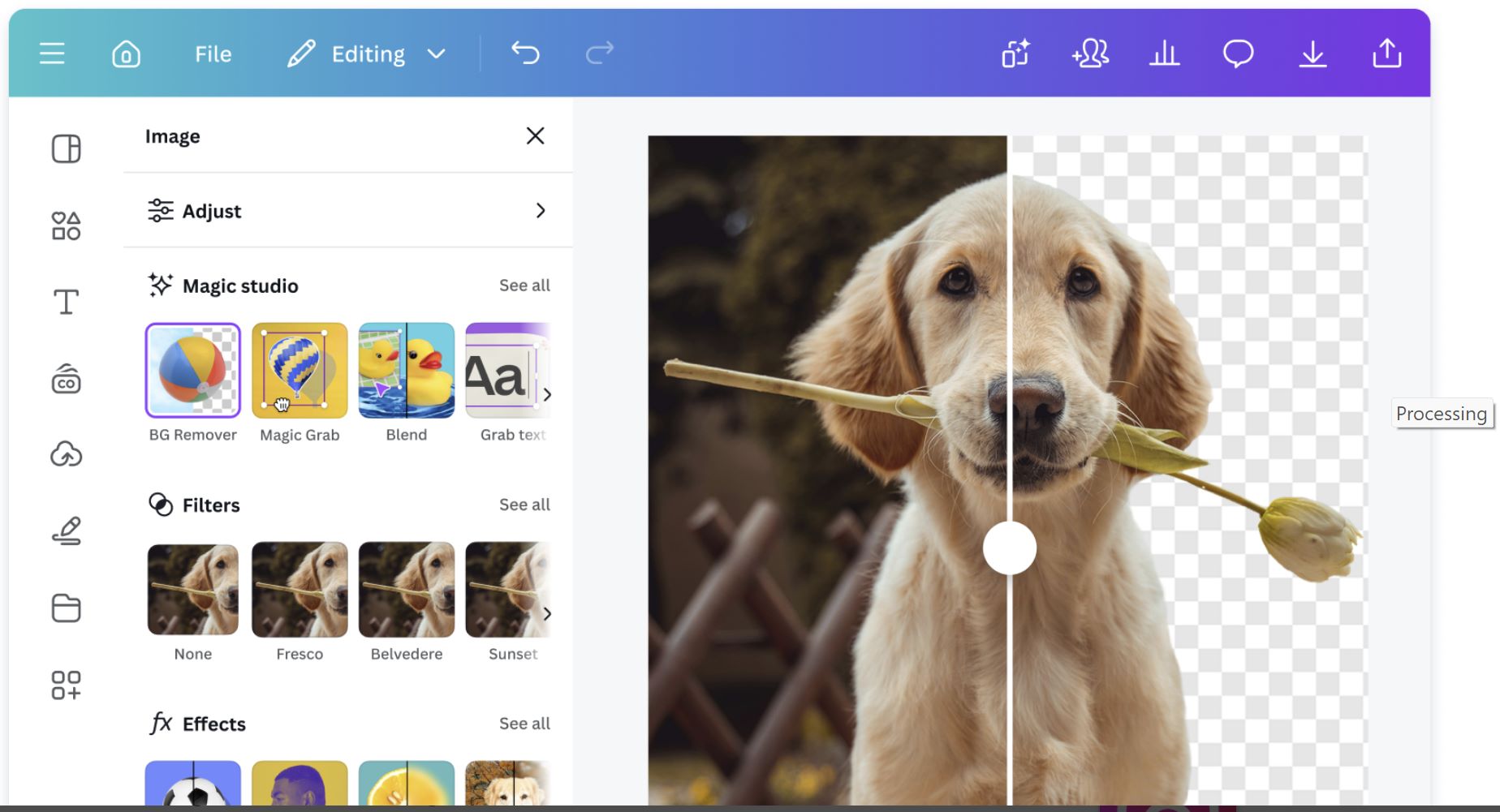Open the Elements shapes panel
Screen dimensions: 1500x812
tap(66, 226)
